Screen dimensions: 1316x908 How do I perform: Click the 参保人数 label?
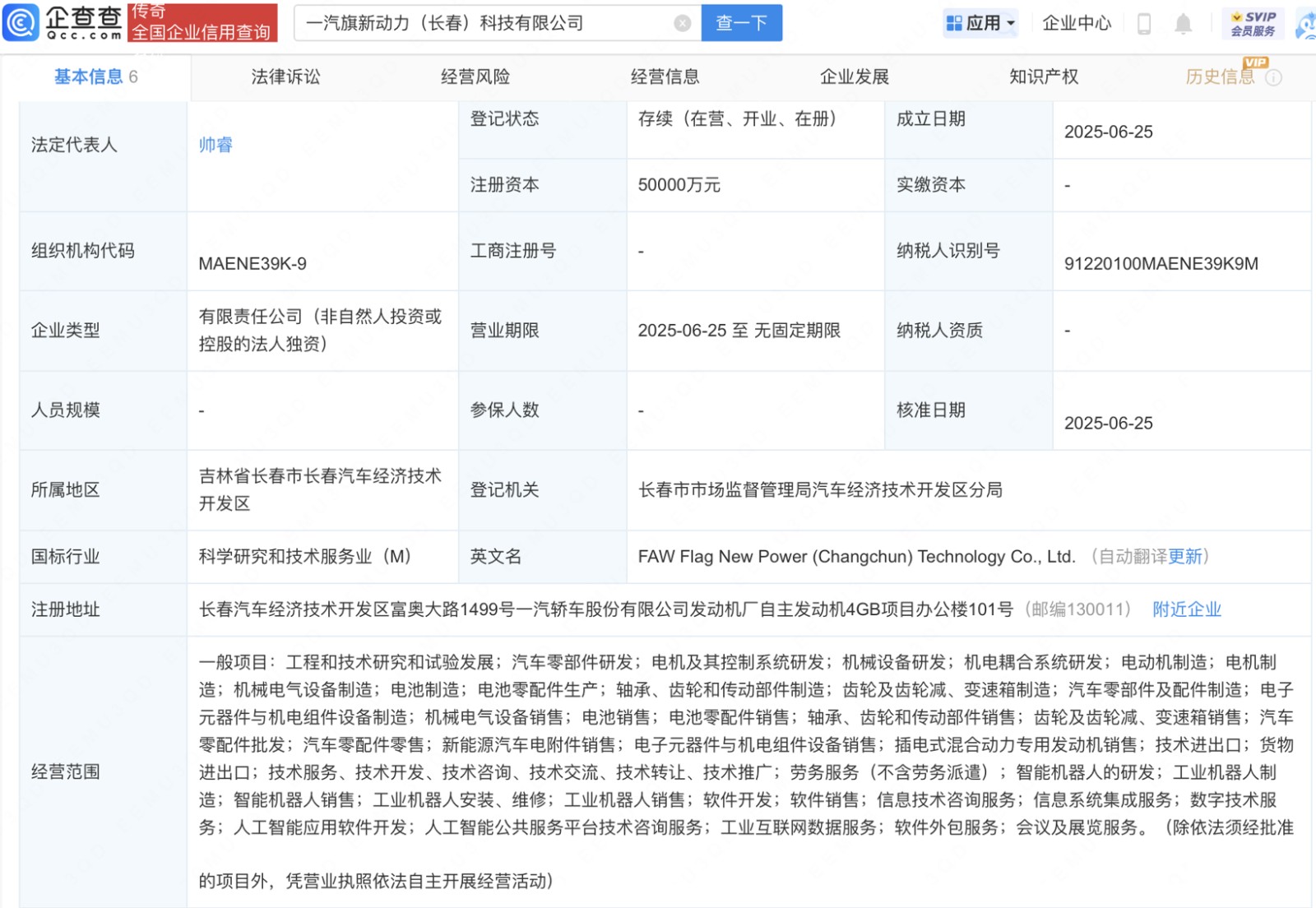click(505, 410)
